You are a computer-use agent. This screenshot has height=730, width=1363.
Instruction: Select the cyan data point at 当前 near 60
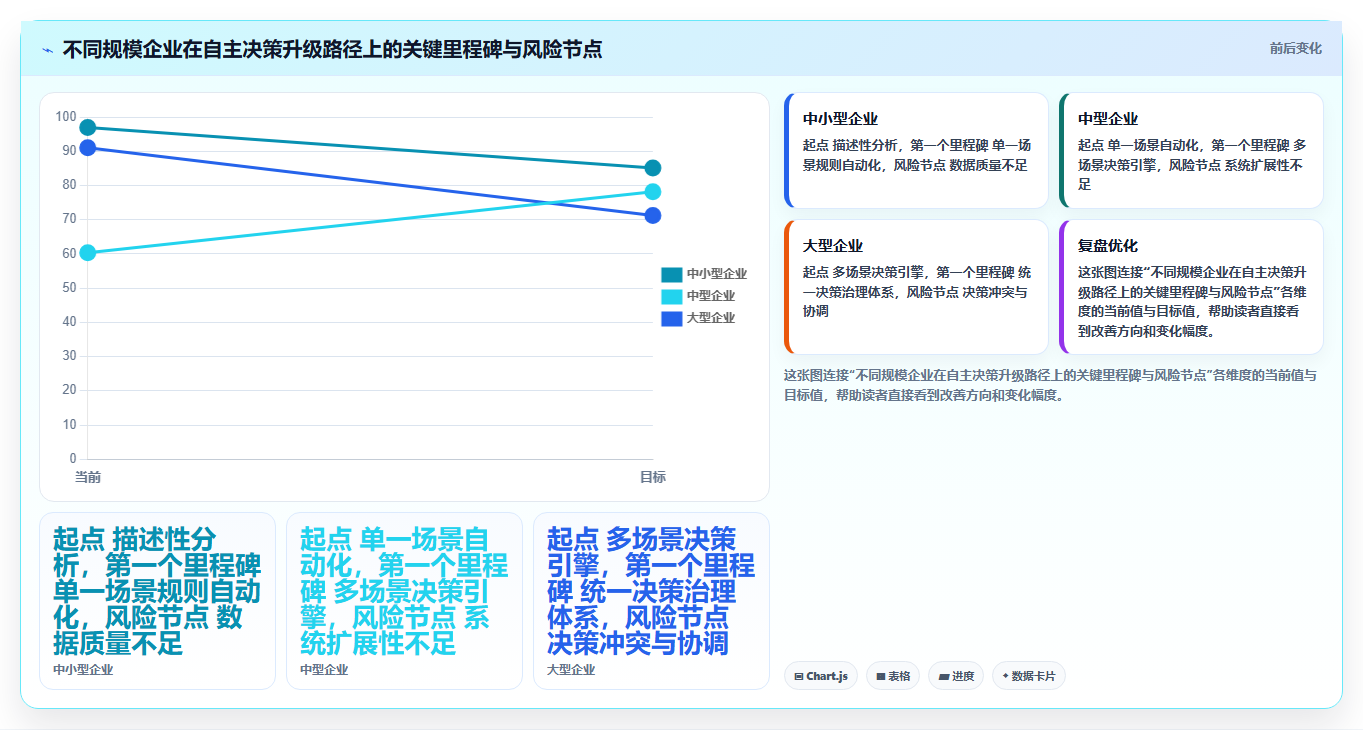[x=88, y=253]
